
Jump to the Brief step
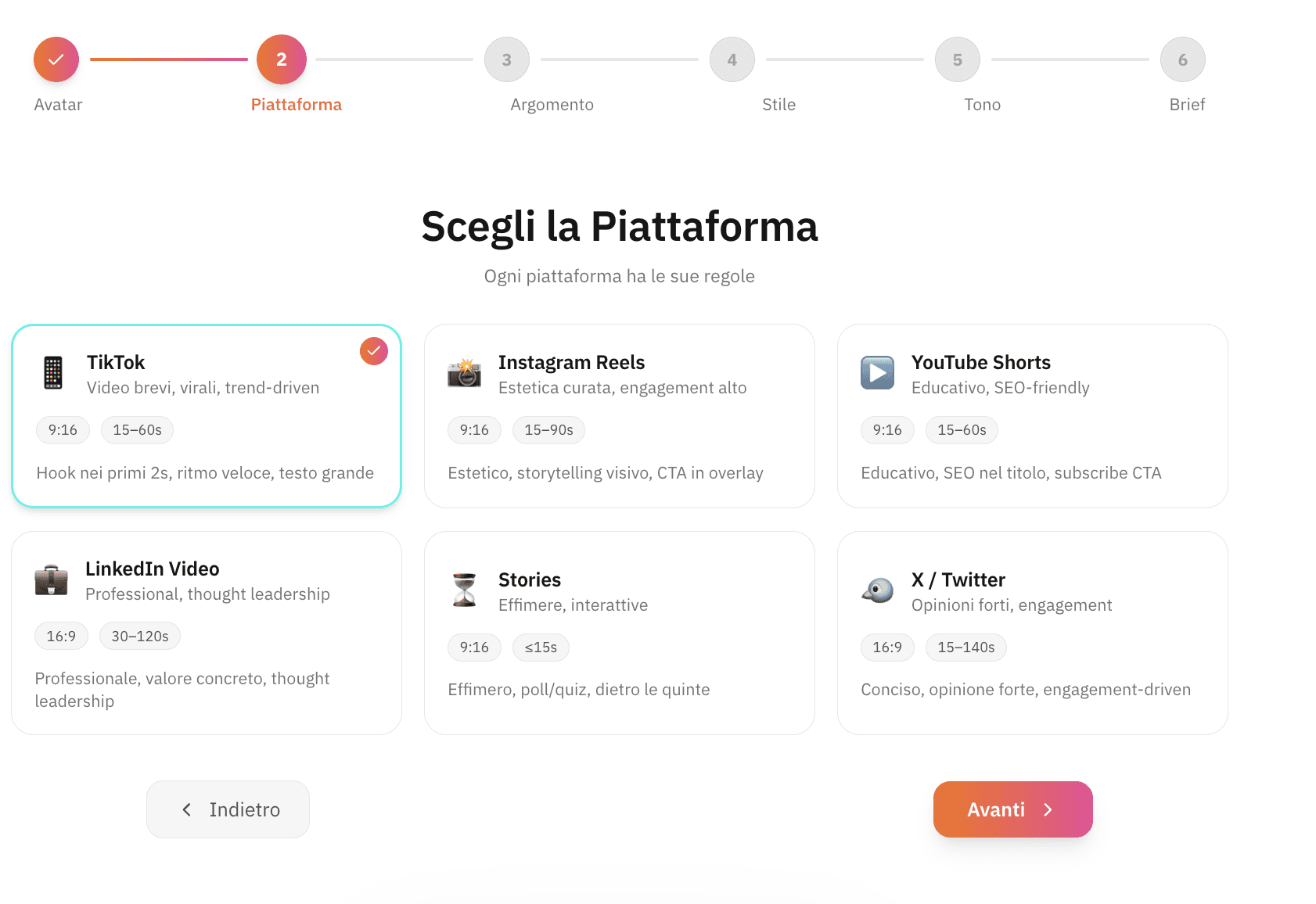click(x=1182, y=59)
